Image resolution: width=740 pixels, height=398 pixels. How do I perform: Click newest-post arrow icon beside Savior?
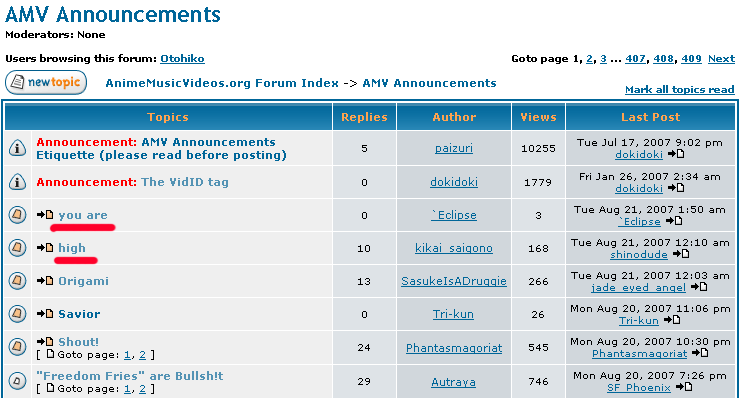(45, 313)
